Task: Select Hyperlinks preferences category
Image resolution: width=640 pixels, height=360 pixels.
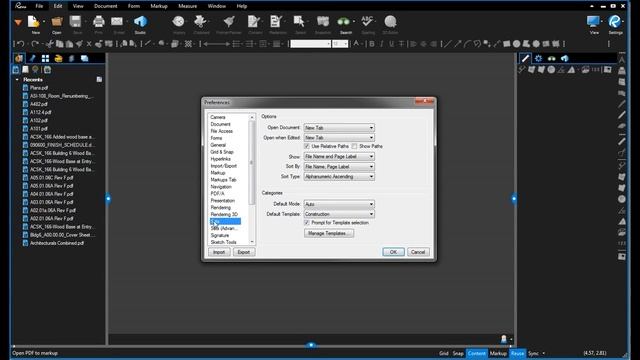Action: coord(221,159)
